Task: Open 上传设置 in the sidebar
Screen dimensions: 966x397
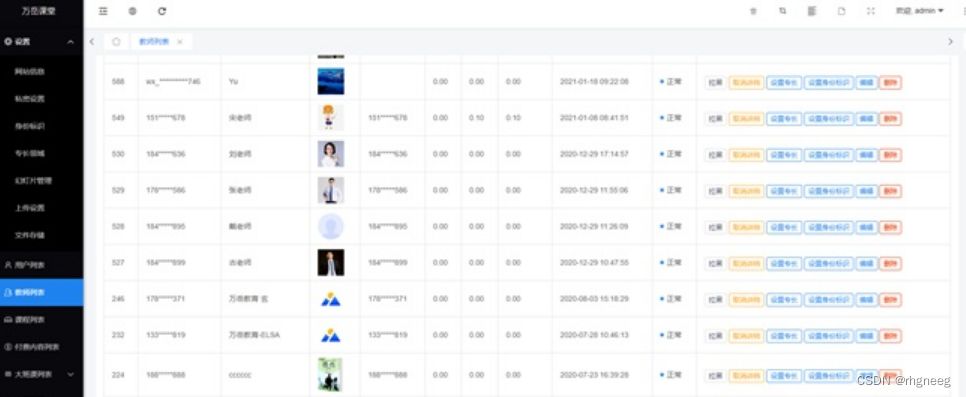Action: click(30, 208)
